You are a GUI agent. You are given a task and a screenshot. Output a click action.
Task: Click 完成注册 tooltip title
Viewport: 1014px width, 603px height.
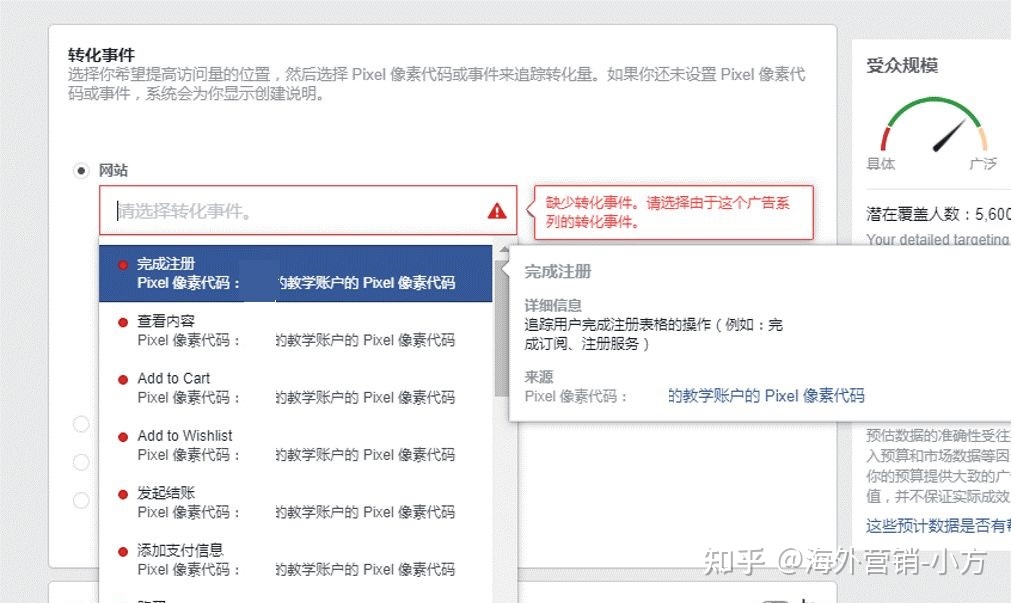click(557, 272)
